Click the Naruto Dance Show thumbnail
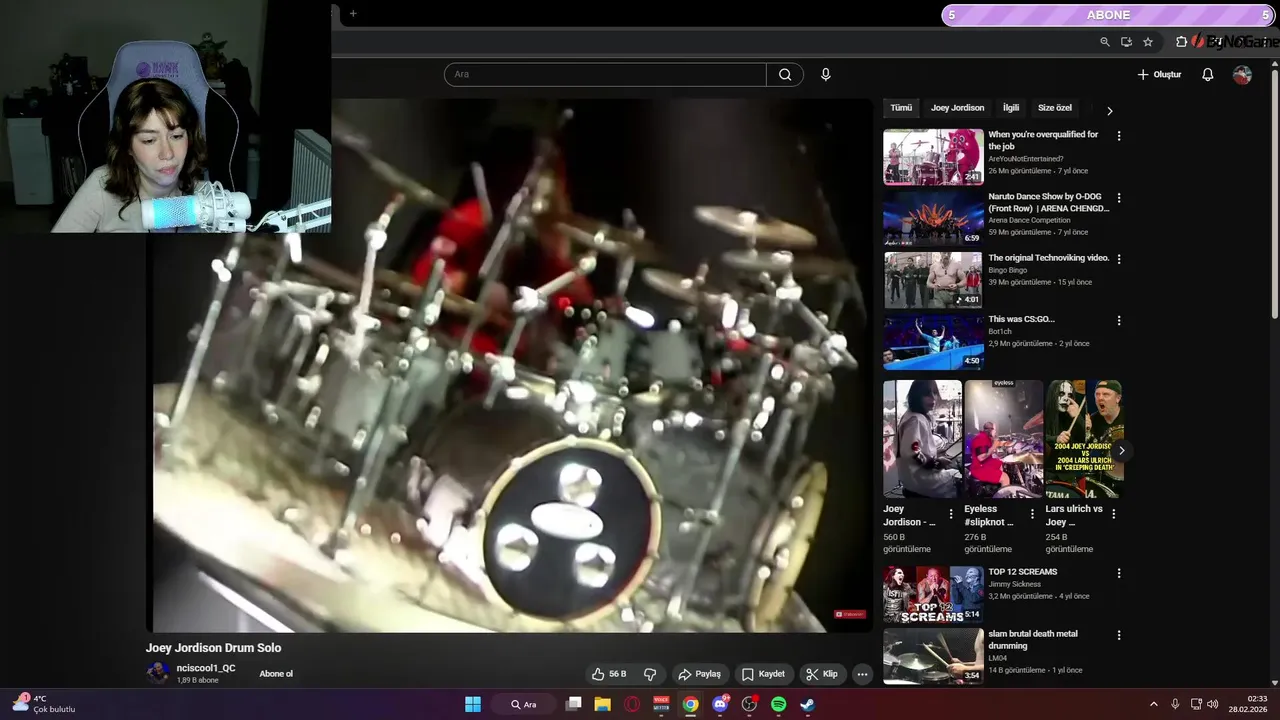Screen dimensions: 1280x720 click(x=933, y=218)
